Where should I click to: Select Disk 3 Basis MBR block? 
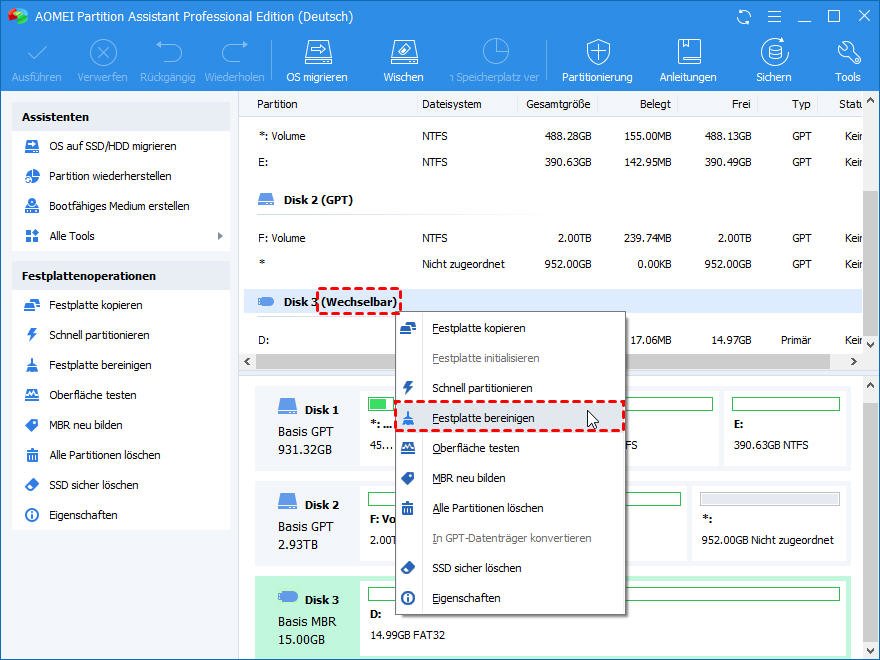pyautogui.click(x=308, y=617)
